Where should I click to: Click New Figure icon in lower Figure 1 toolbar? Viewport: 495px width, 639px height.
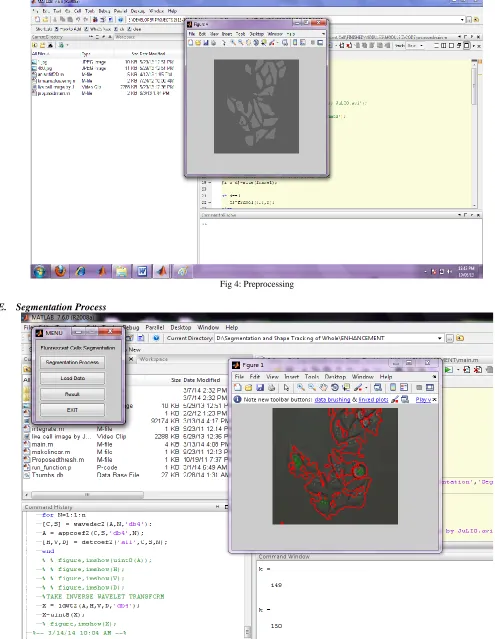pyautogui.click(x=238, y=388)
